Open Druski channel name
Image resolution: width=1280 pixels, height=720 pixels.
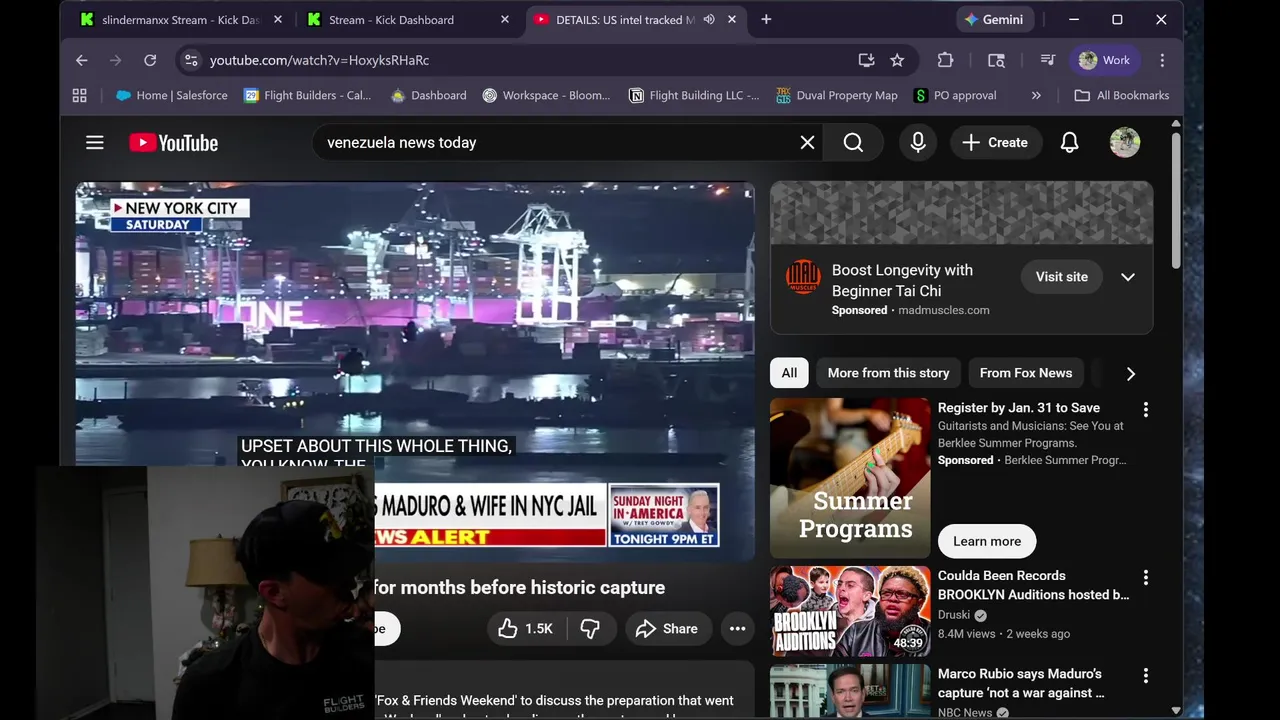tap(954, 615)
